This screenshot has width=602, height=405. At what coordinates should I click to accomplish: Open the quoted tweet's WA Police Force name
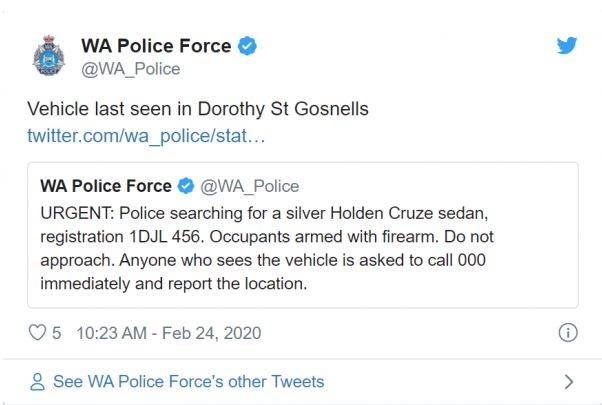click(106, 186)
